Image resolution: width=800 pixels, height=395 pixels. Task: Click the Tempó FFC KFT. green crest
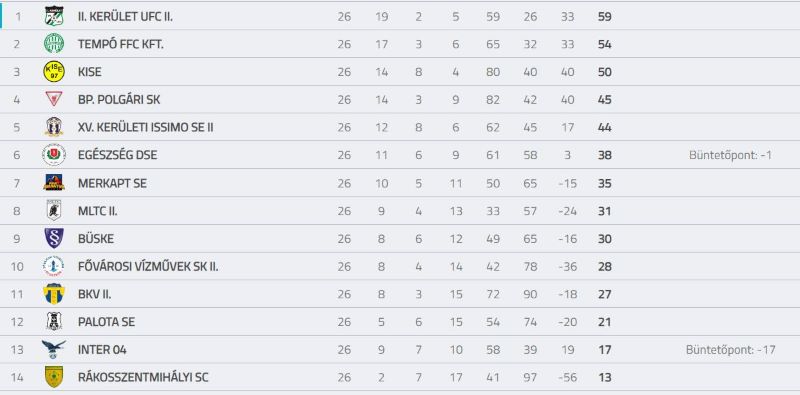(54, 44)
